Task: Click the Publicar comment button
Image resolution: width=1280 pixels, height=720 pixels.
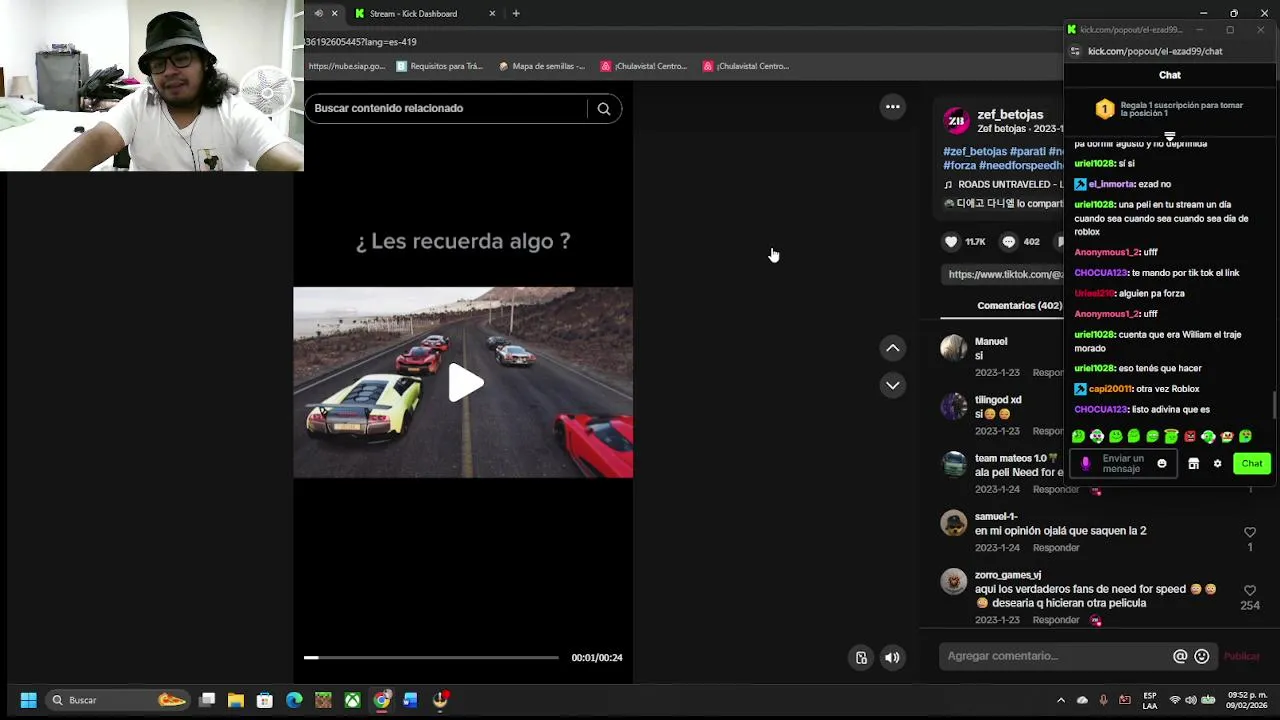Action: (x=1242, y=657)
